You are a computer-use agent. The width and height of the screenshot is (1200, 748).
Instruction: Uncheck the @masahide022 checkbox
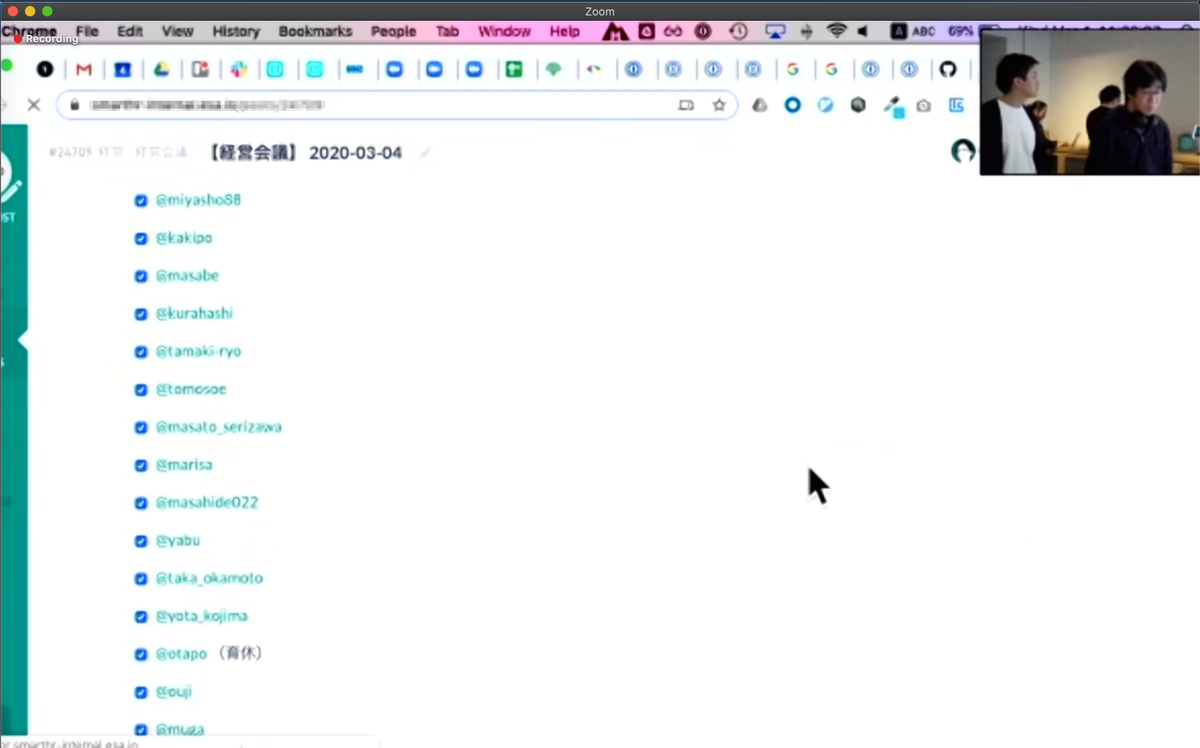[x=141, y=503]
